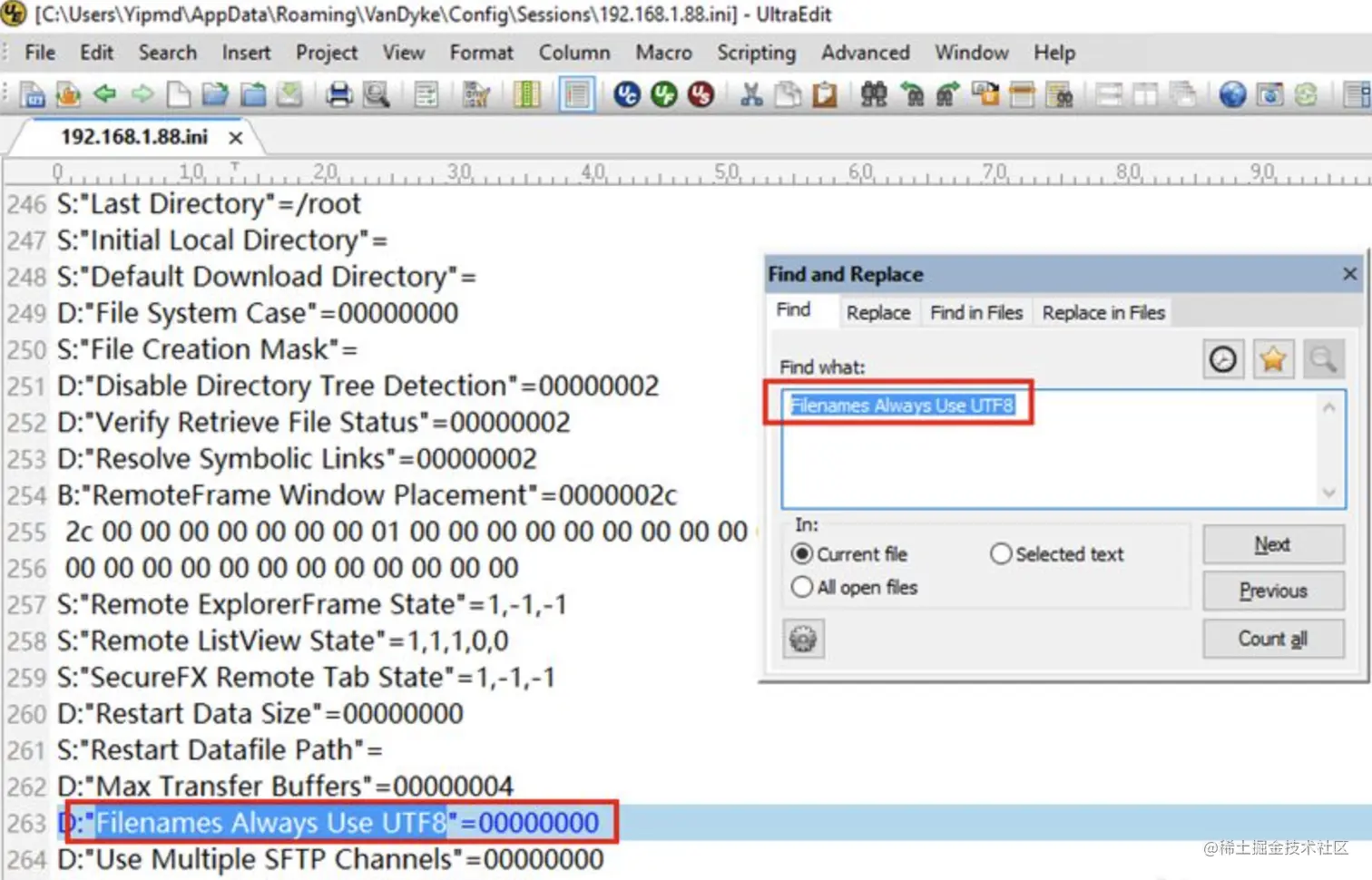Screen dimensions: 1372x880
Task: Click line 264 Use Multiple SFTP Channels
Action: coord(330,859)
